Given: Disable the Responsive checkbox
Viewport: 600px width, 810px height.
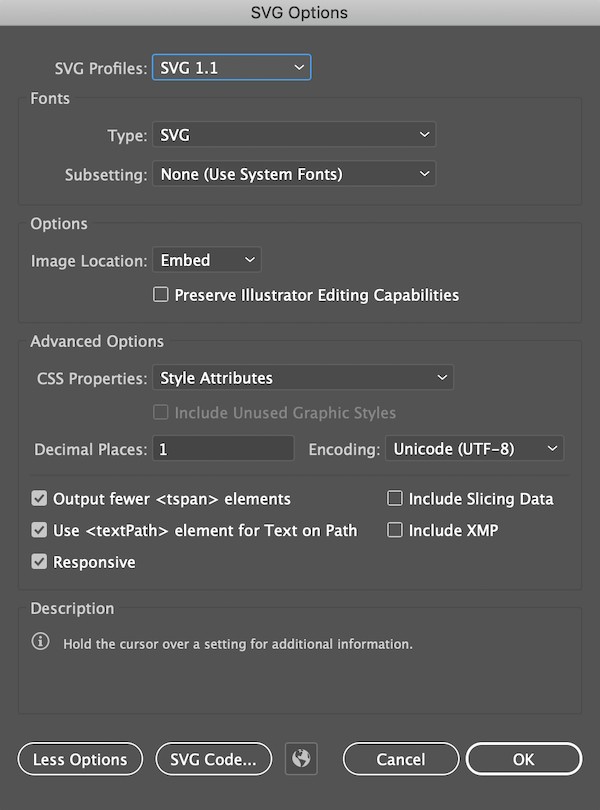Looking at the screenshot, I should [40, 562].
